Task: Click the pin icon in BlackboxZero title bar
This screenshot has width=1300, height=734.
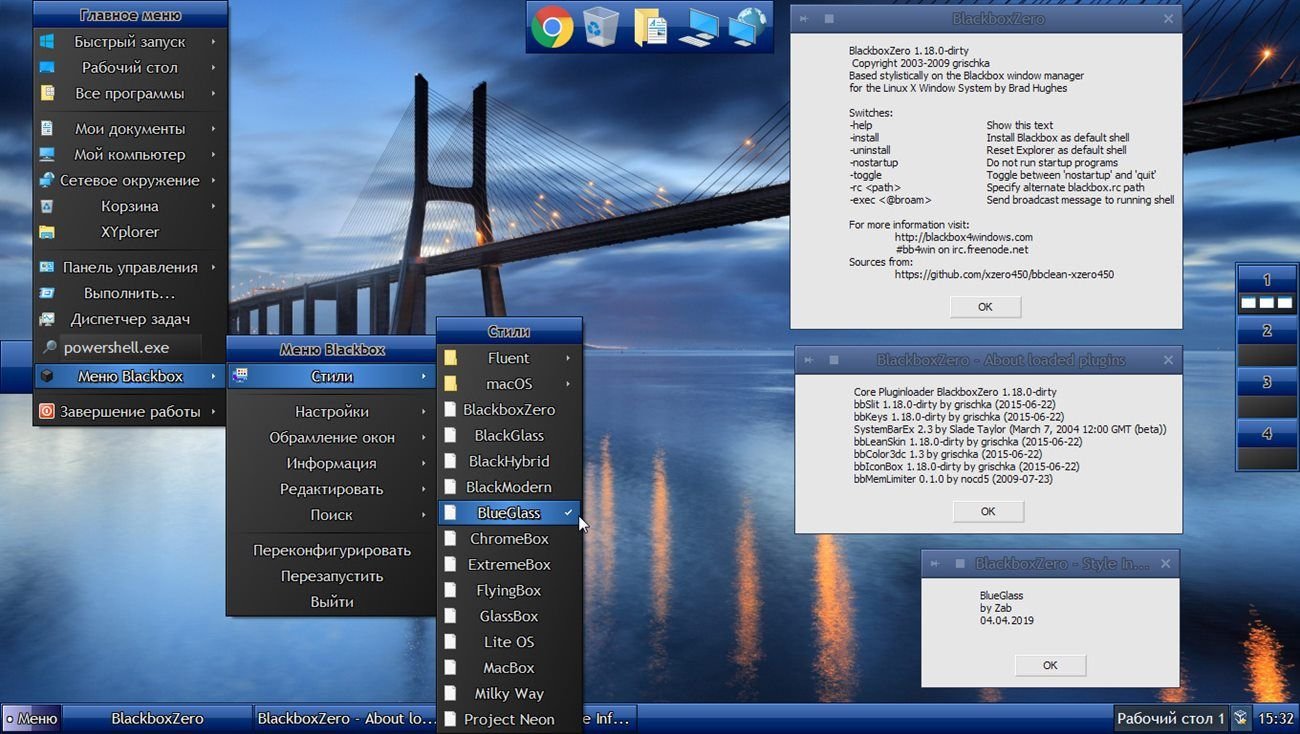Action: [806, 19]
